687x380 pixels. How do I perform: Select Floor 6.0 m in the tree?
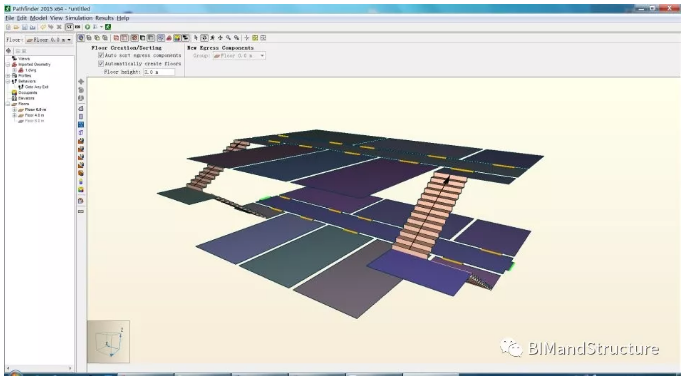coord(35,110)
